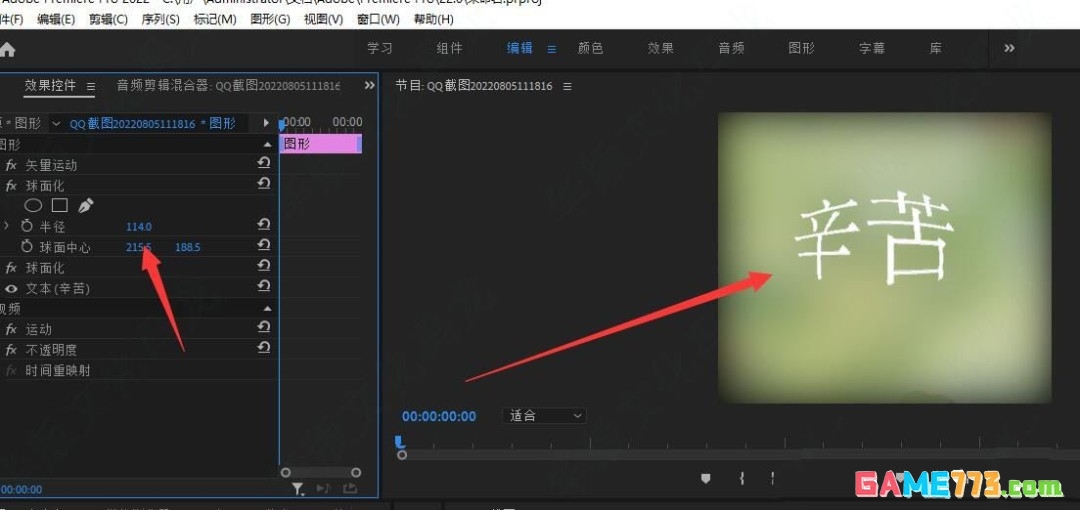Click the program monitor time ruler playhead
The height and width of the screenshot is (510, 1080).
(x=399, y=440)
